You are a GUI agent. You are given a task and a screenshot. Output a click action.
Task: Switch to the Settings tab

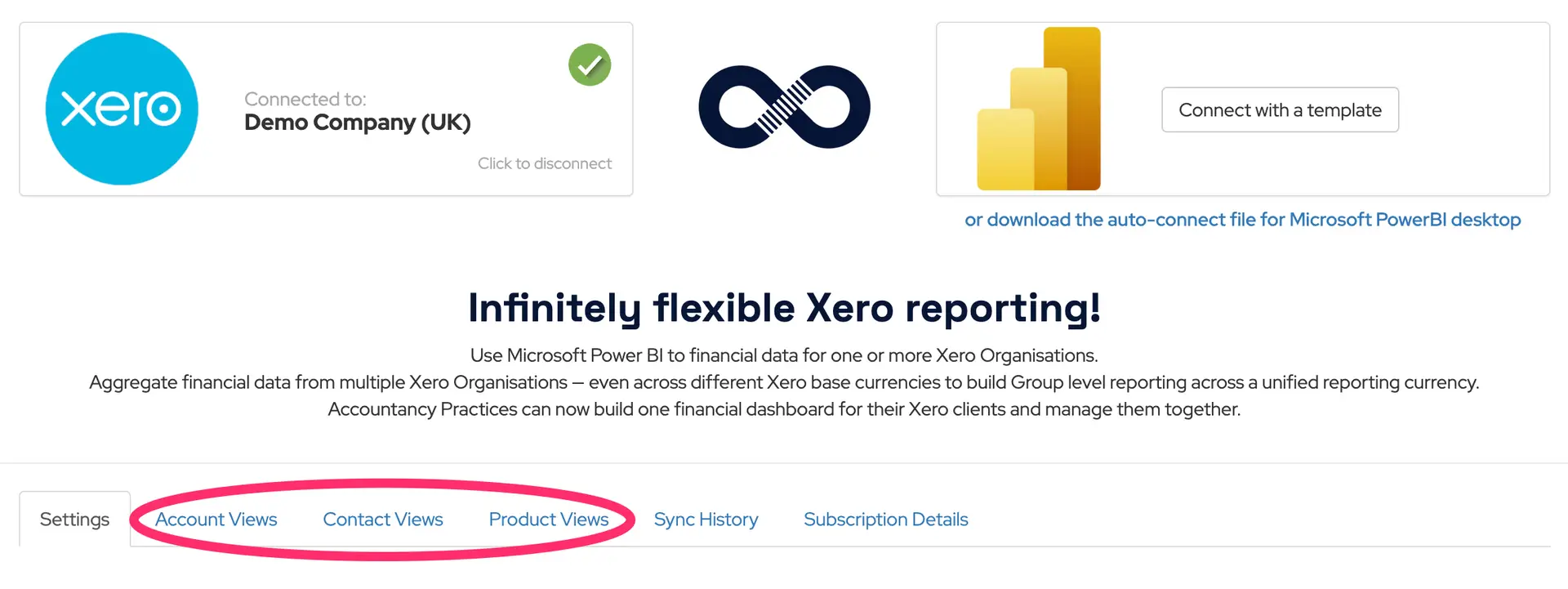pos(74,520)
